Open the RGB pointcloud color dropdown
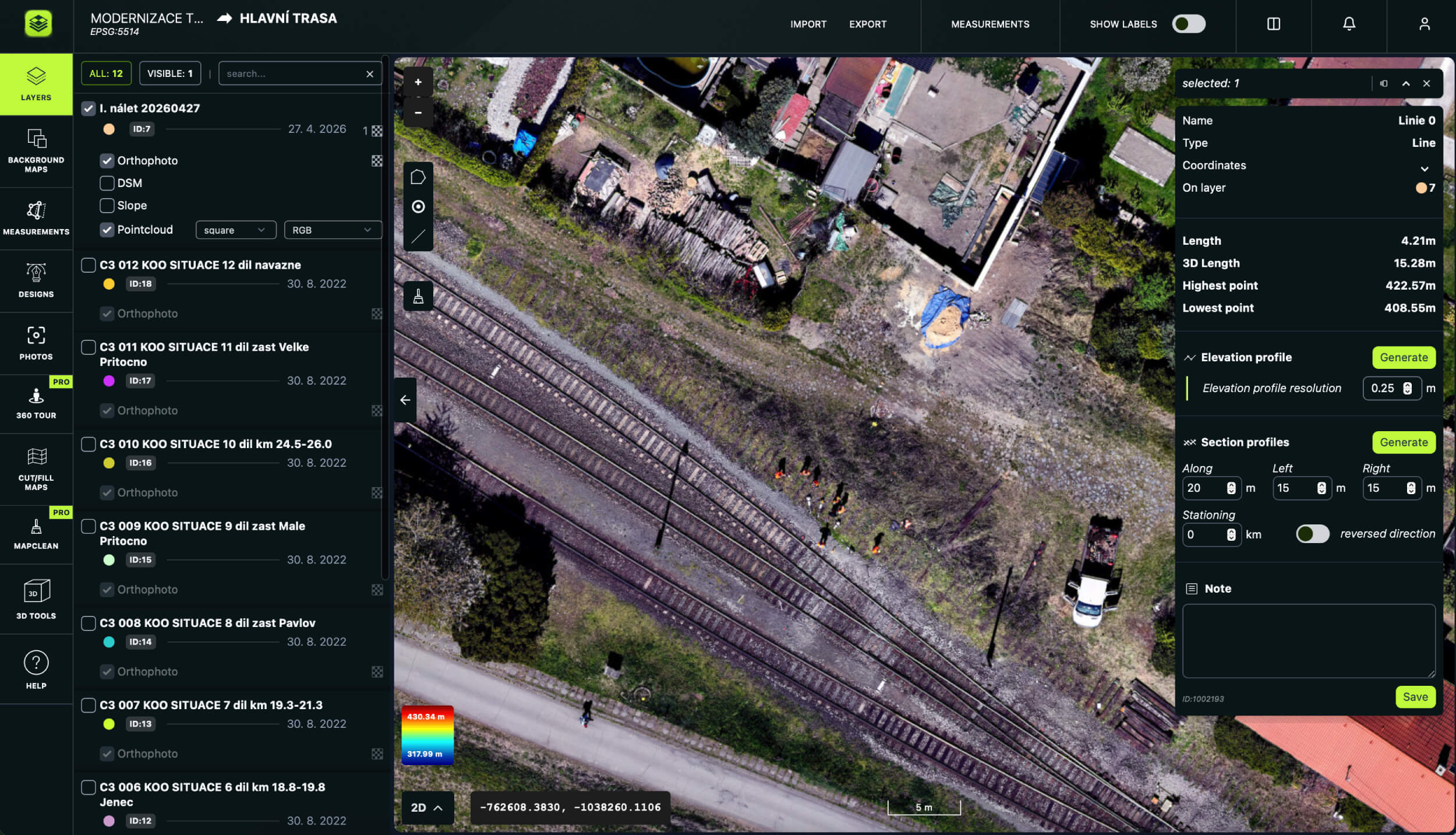Viewport: 1456px width, 835px height. tap(333, 230)
